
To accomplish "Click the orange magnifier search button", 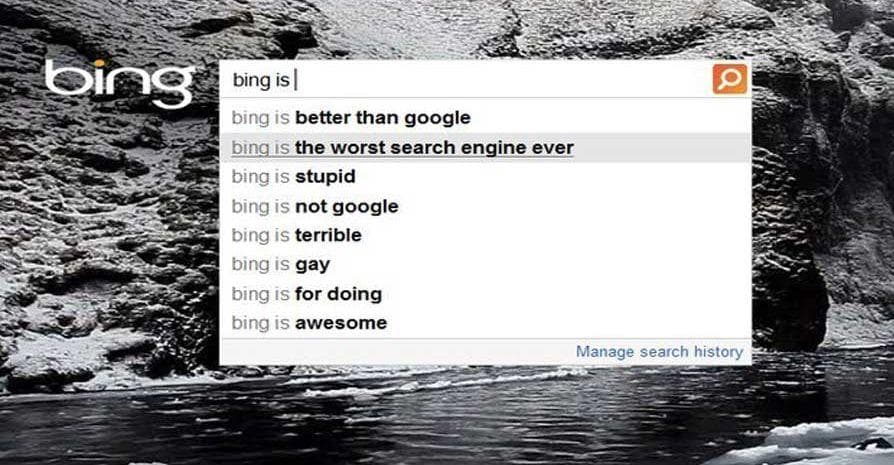I will [730, 79].
